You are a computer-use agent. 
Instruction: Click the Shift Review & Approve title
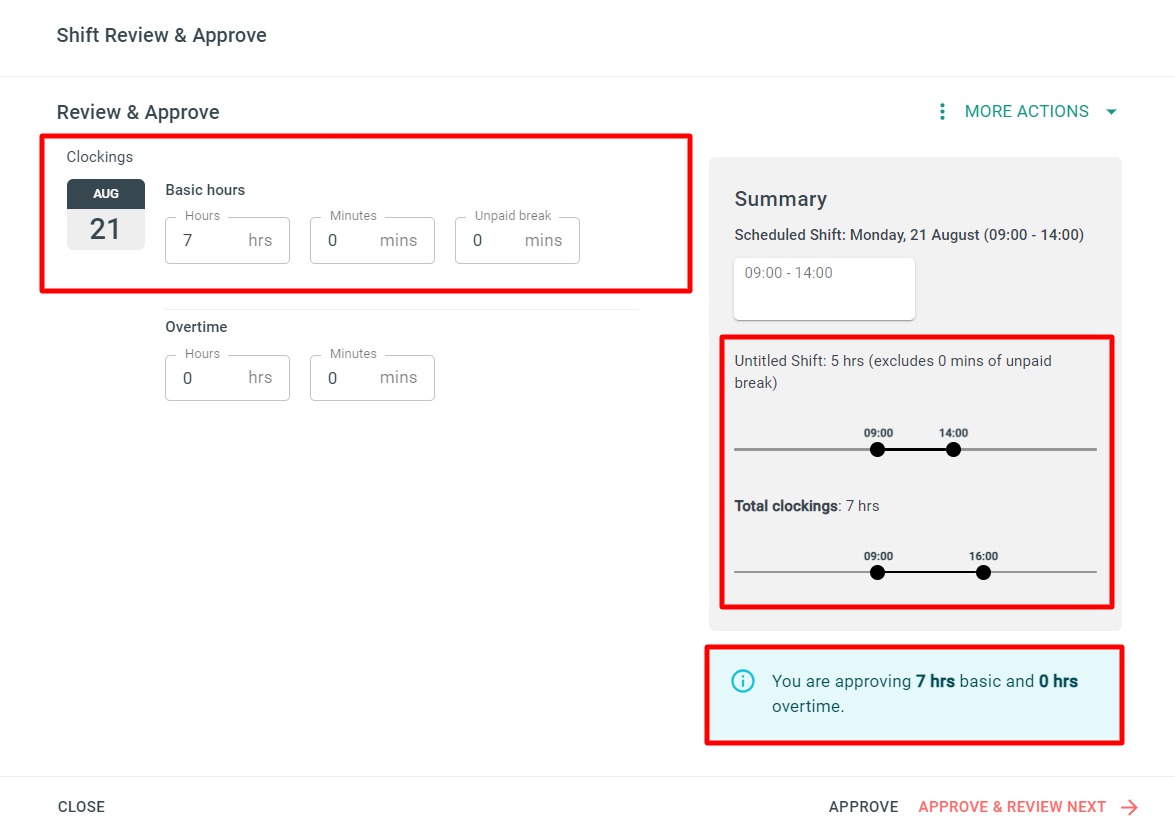pyautogui.click(x=162, y=35)
